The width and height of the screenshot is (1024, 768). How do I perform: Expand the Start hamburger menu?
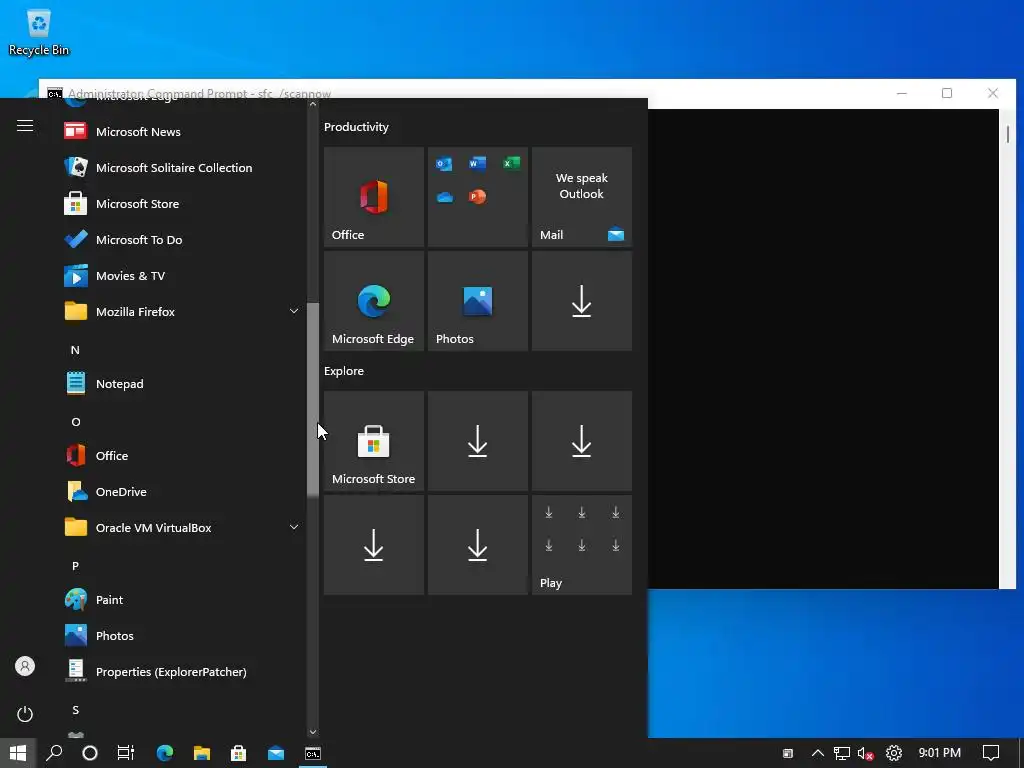point(25,125)
